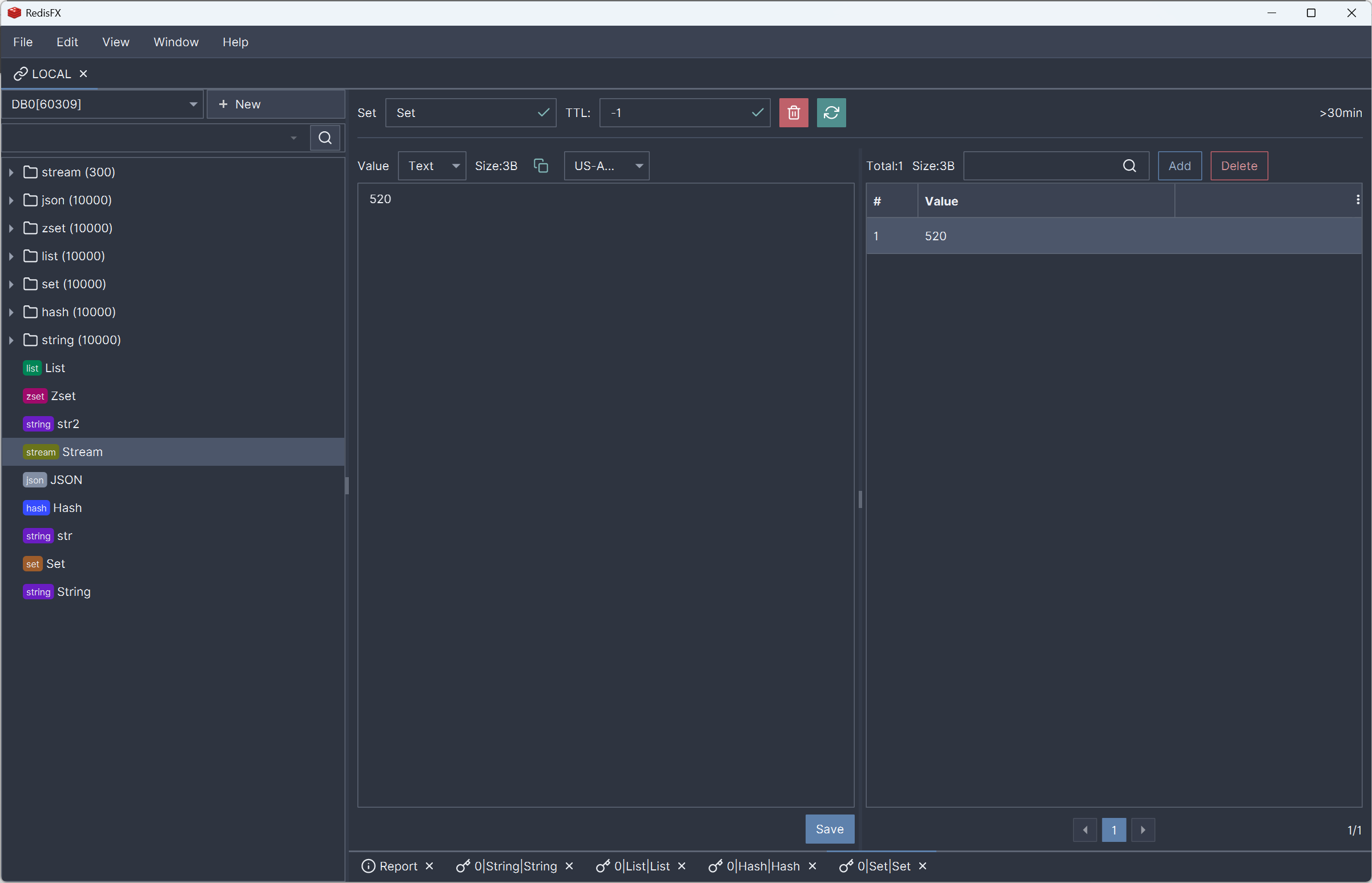Copy the value using the copy icon
The height and width of the screenshot is (883, 1372).
(540, 166)
